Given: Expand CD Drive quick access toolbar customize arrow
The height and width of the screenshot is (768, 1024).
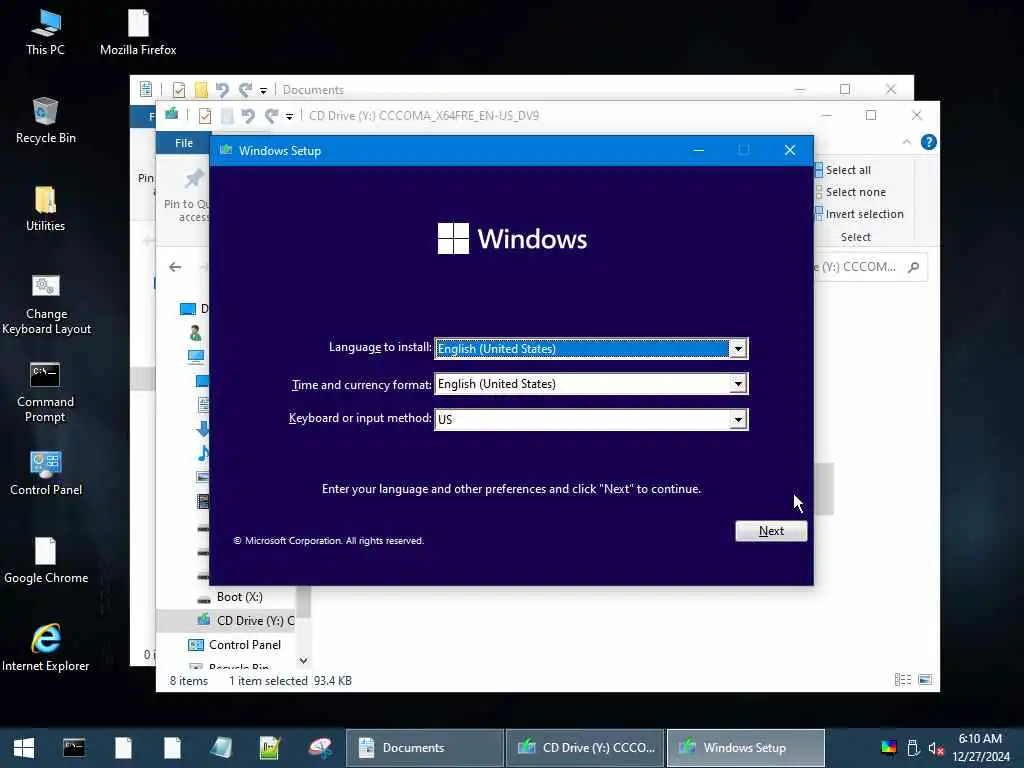Looking at the screenshot, I should (x=289, y=117).
